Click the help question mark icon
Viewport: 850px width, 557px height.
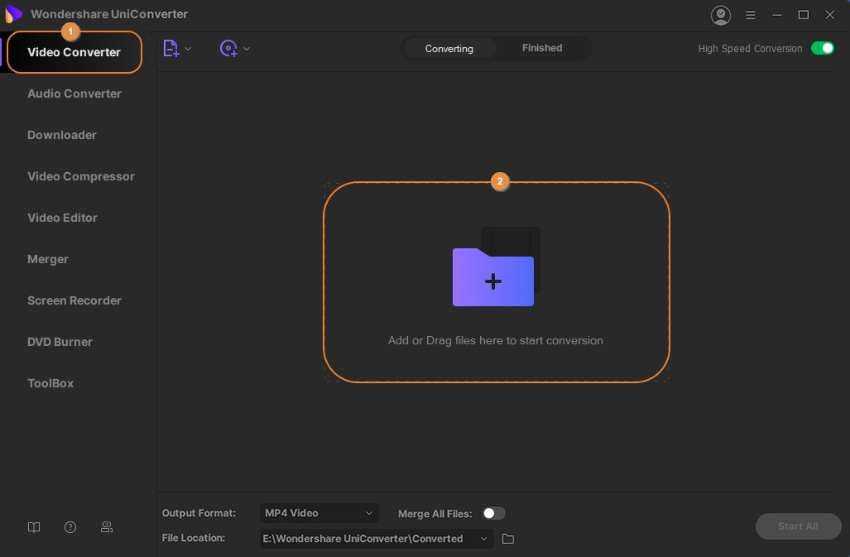click(x=70, y=527)
